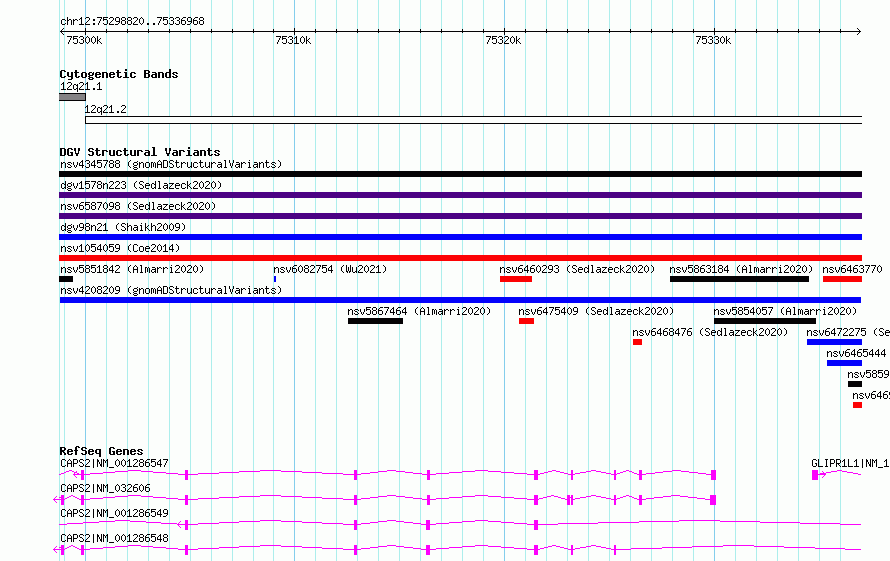Click the tiny blue nsv6082754 marker

click(x=275, y=279)
